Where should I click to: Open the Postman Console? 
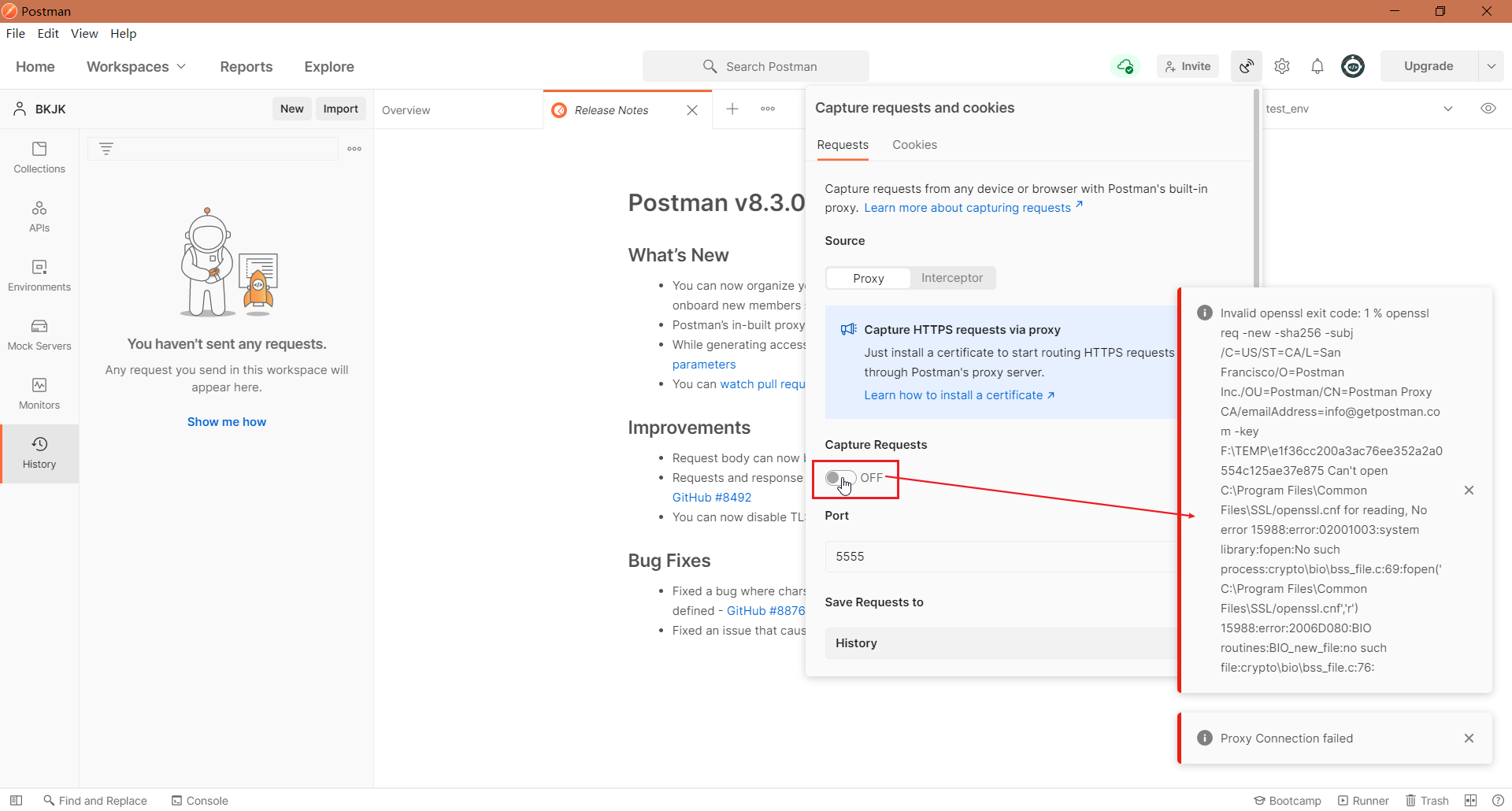tap(199, 800)
